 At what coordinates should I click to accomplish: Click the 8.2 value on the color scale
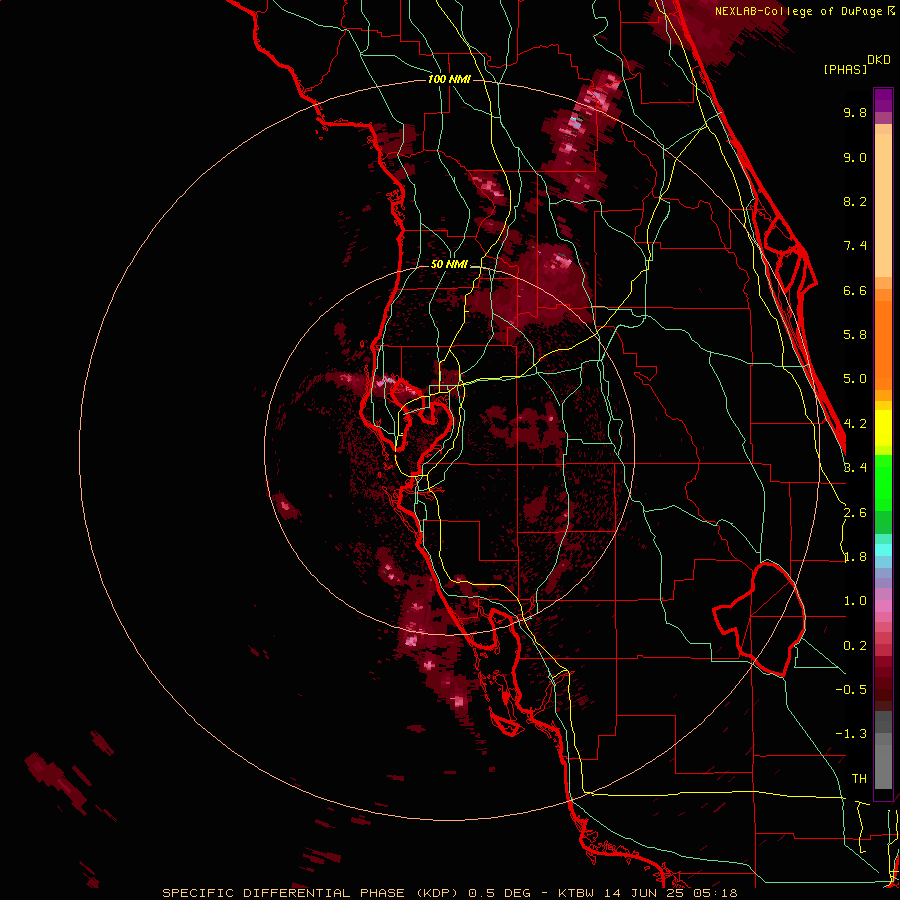click(x=855, y=201)
